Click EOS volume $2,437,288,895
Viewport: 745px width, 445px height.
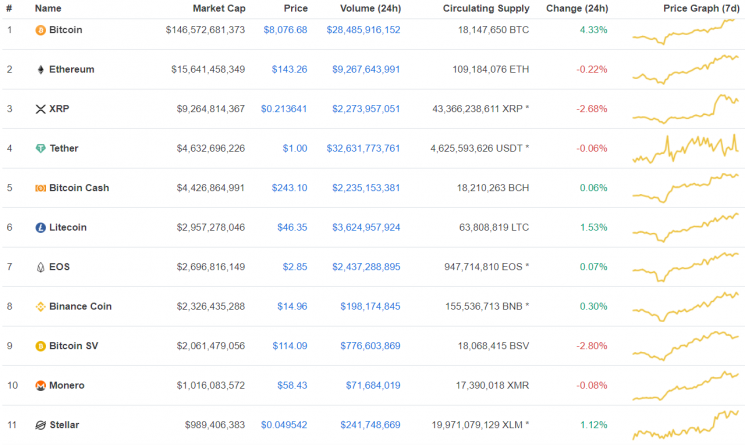pos(366,267)
